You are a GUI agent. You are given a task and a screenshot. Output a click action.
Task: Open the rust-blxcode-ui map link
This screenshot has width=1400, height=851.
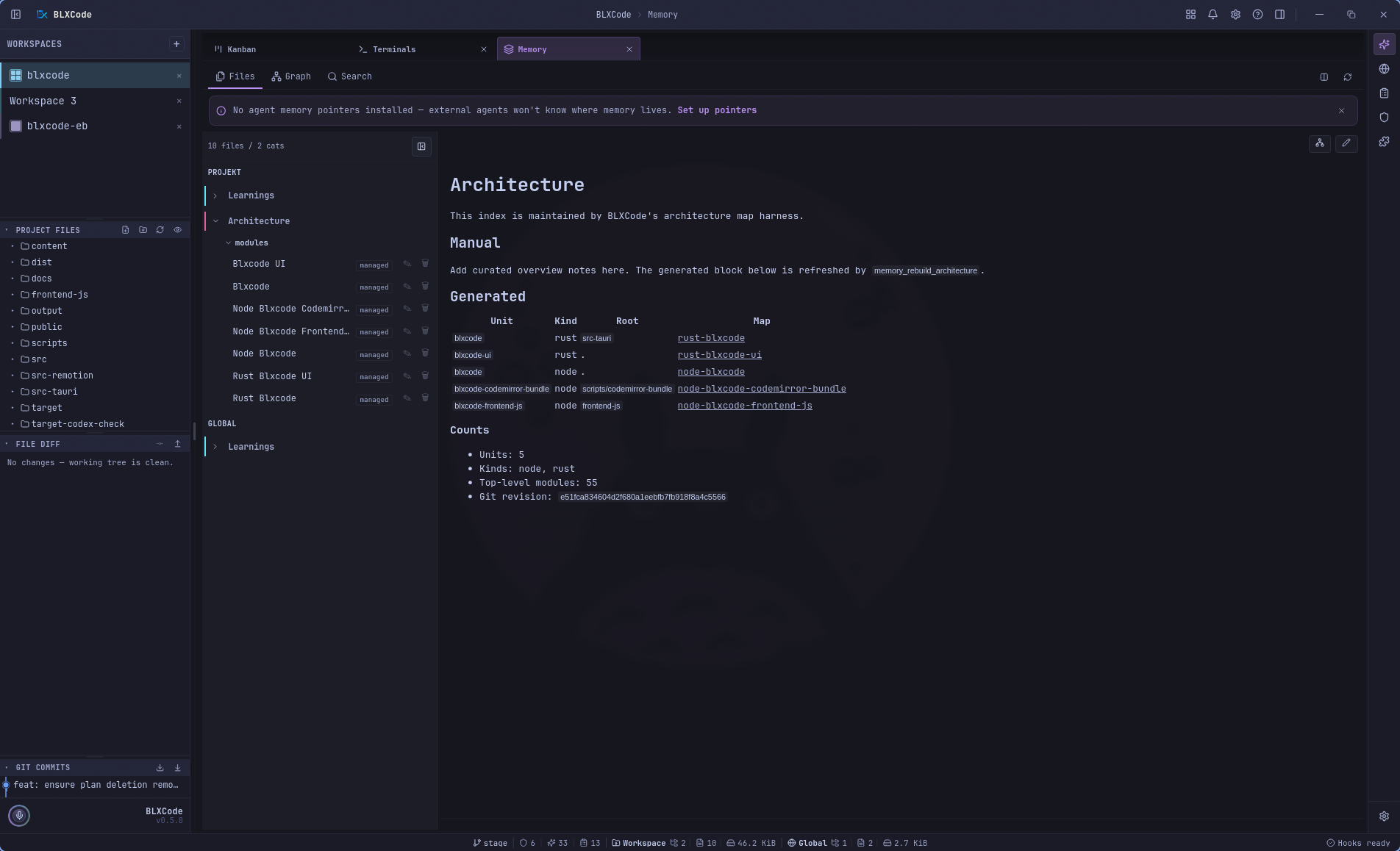[719, 355]
